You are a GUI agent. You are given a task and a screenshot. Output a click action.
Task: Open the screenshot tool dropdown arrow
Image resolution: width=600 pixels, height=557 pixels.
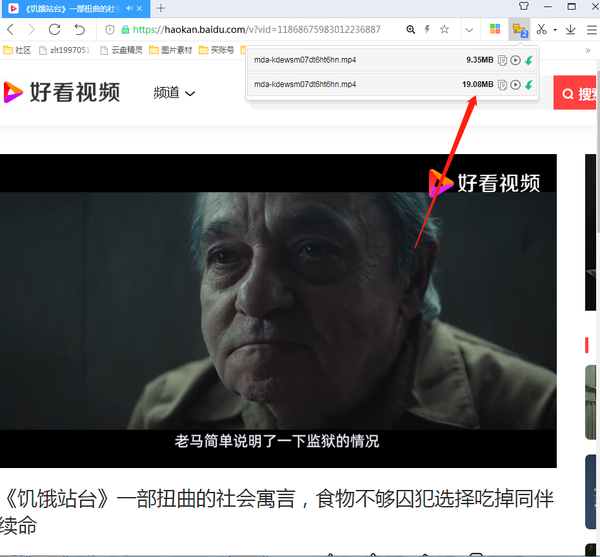click(555, 30)
